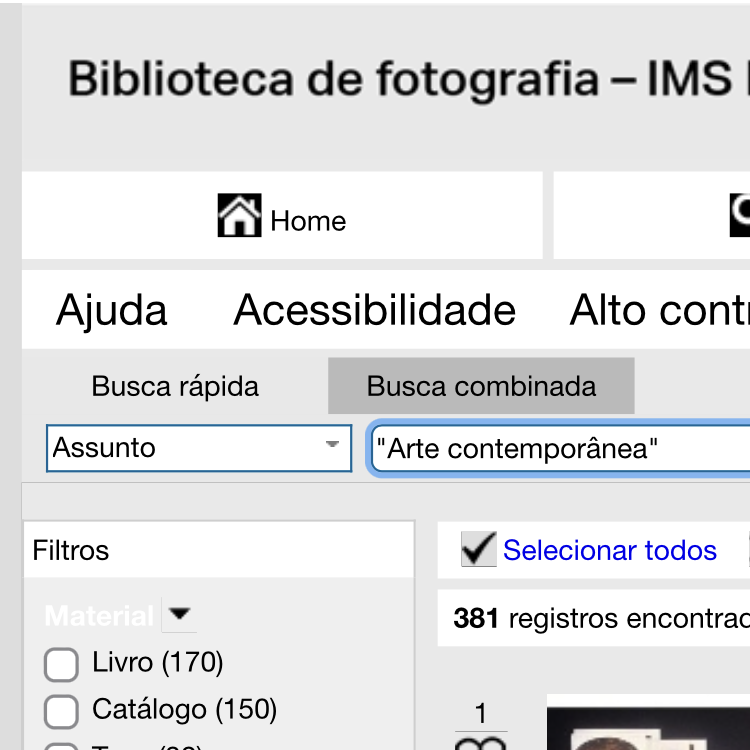
Task: Tick the Selecionar todos checkmark icon
Action: 478,549
